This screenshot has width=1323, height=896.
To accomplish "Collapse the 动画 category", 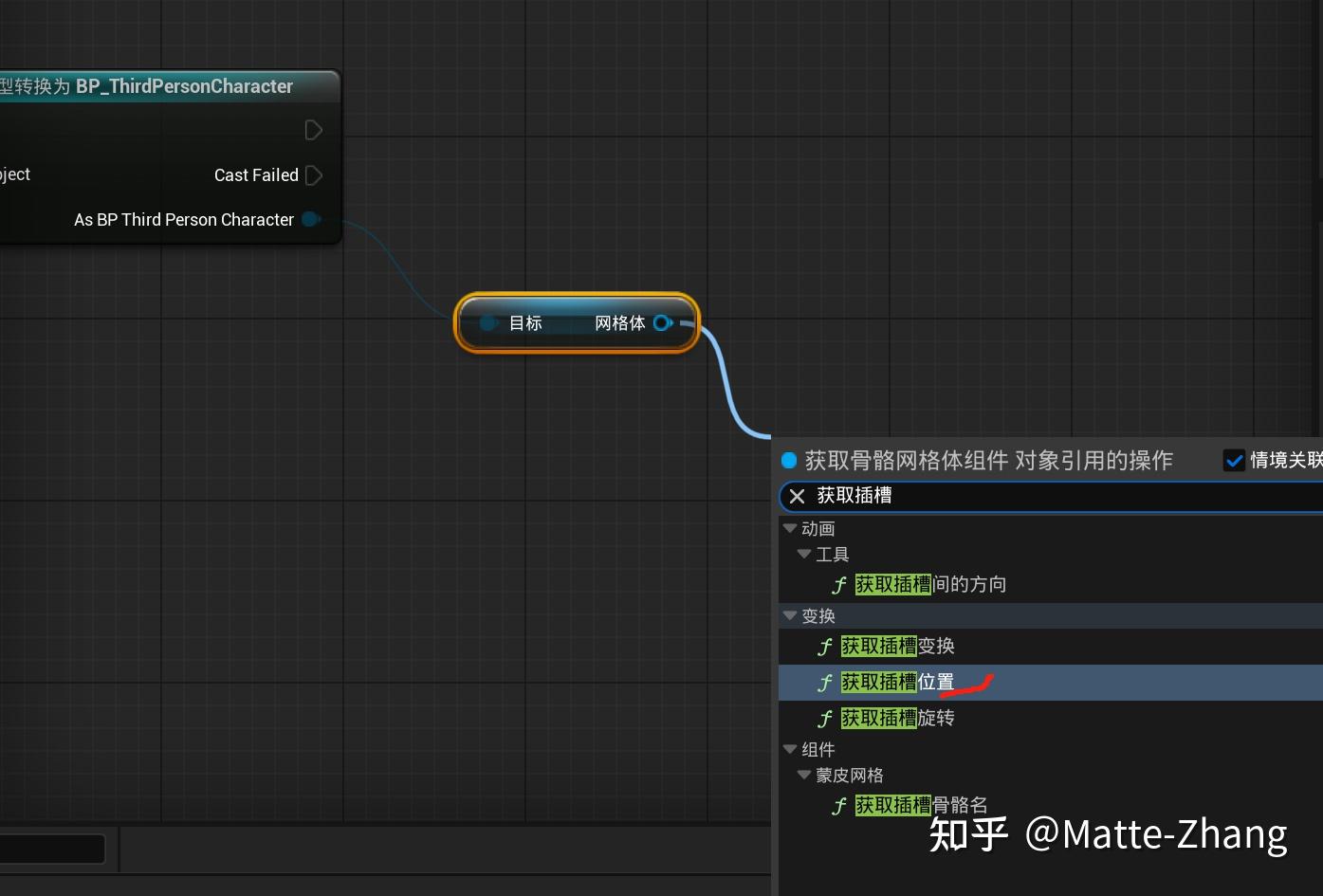I will tap(790, 528).
